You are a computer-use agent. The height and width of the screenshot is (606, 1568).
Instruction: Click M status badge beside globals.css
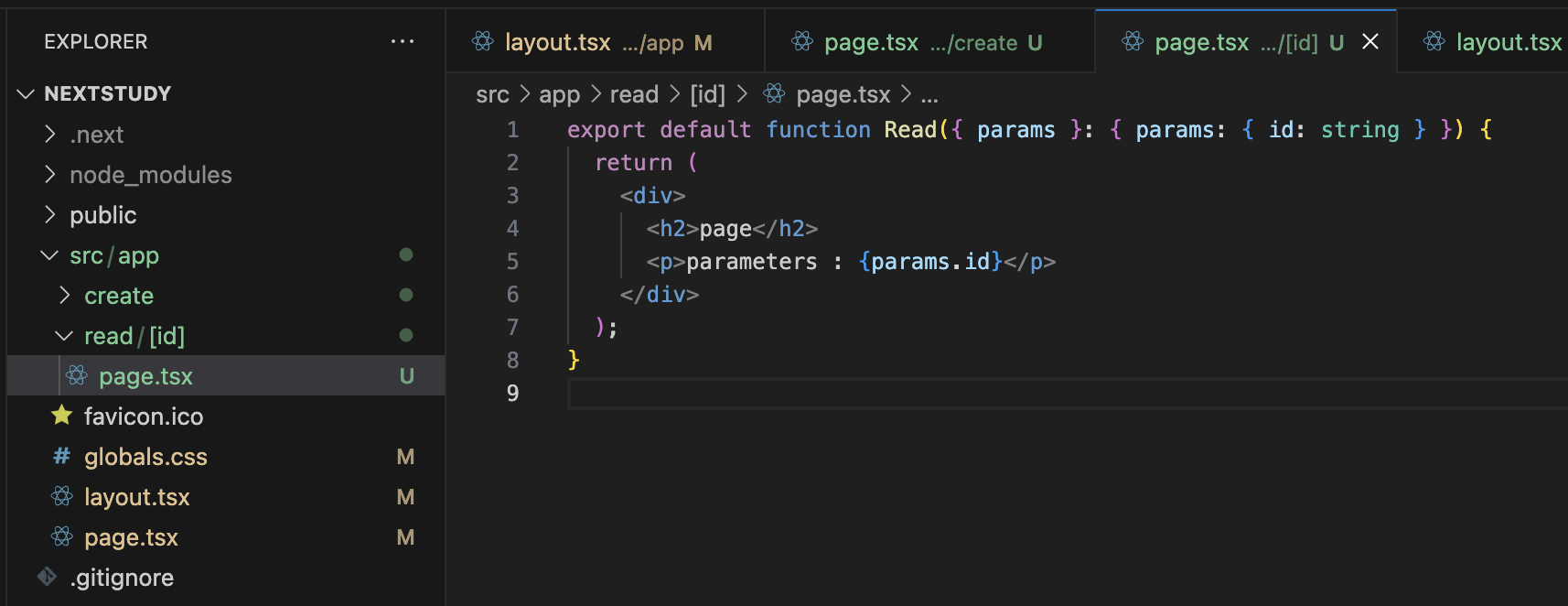click(406, 457)
